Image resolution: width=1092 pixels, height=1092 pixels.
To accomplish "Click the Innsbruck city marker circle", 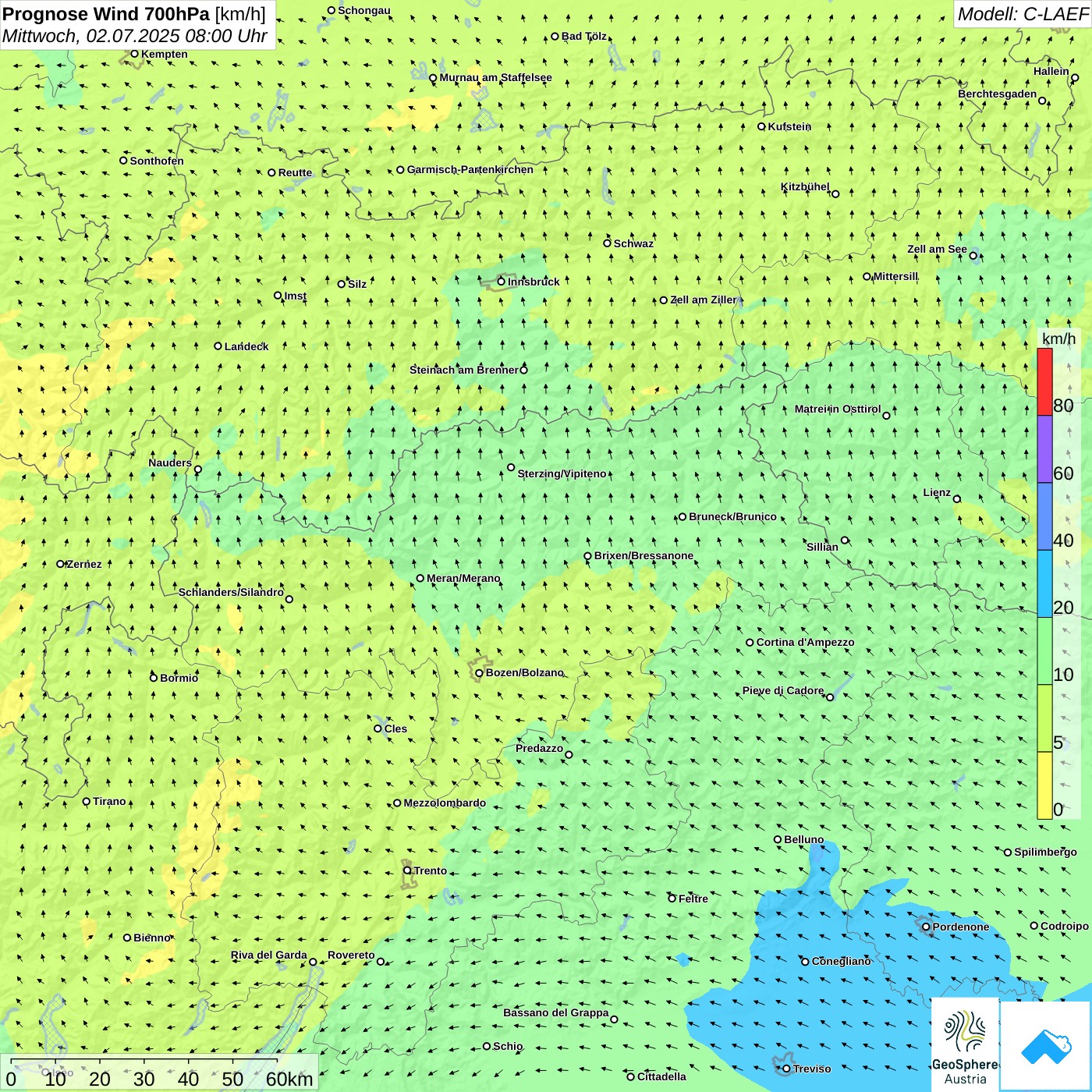I will tap(502, 282).
